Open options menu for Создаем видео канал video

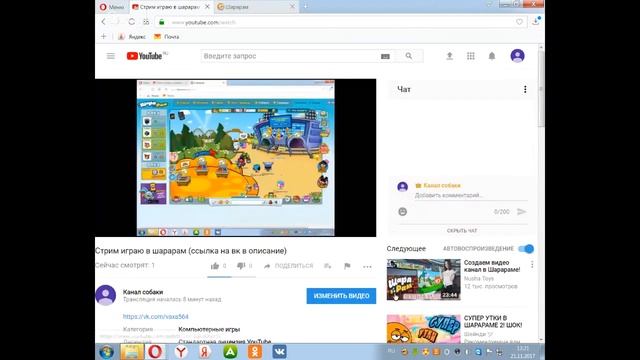pyautogui.click(x=532, y=265)
